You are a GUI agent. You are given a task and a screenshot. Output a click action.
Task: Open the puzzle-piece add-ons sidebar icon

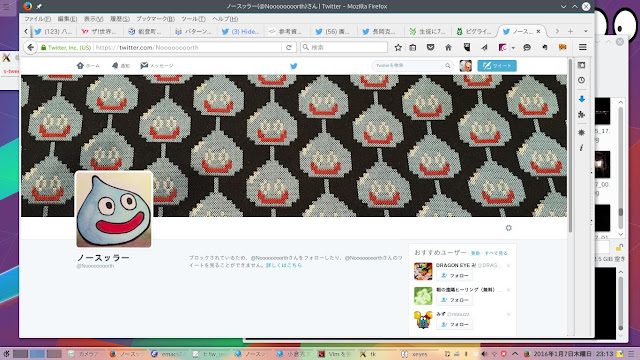(582, 115)
